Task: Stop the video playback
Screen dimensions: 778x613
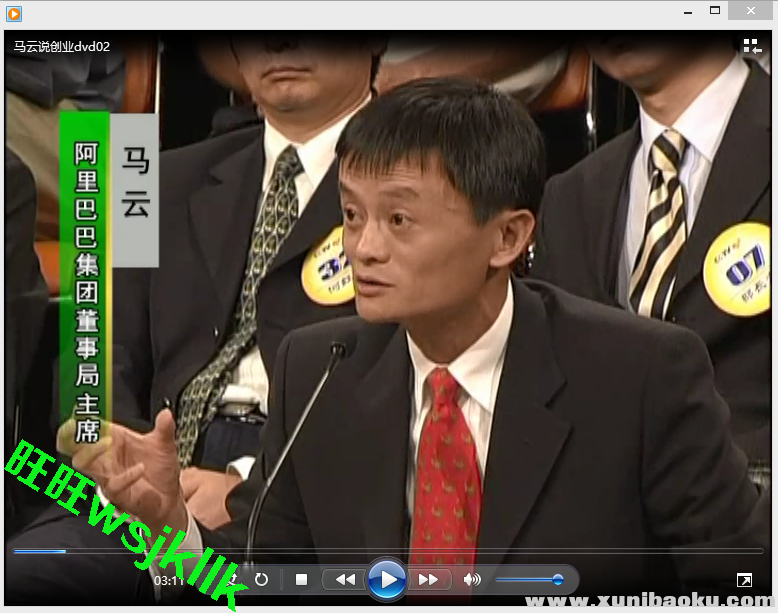Action: 301,579
